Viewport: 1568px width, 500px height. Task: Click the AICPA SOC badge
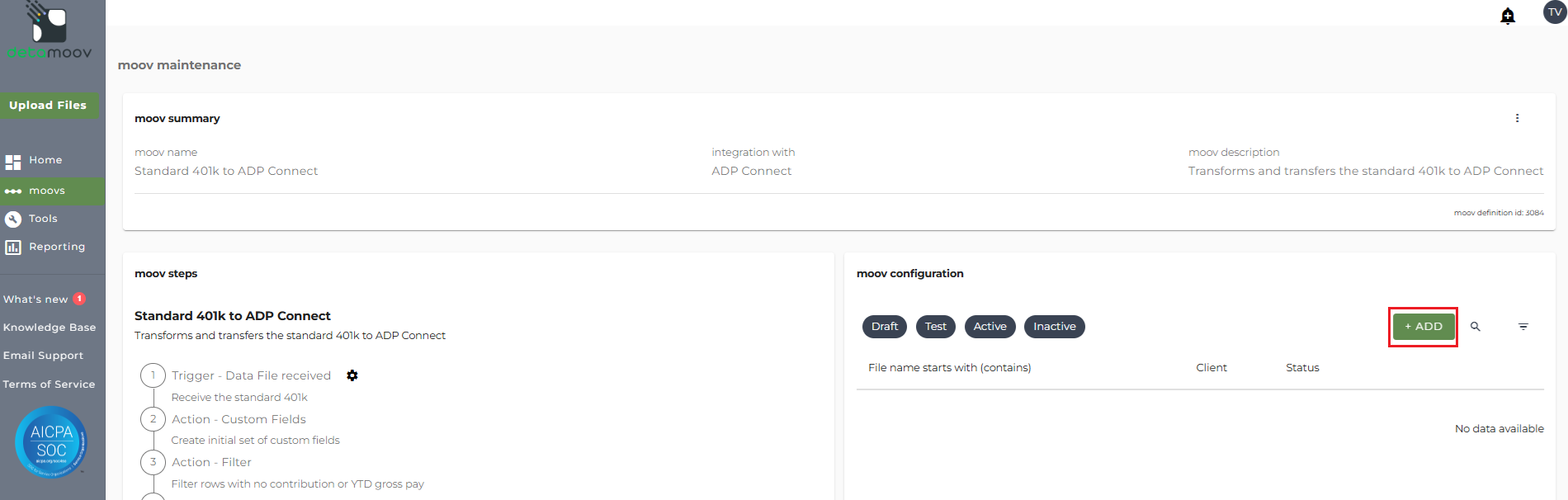51,442
